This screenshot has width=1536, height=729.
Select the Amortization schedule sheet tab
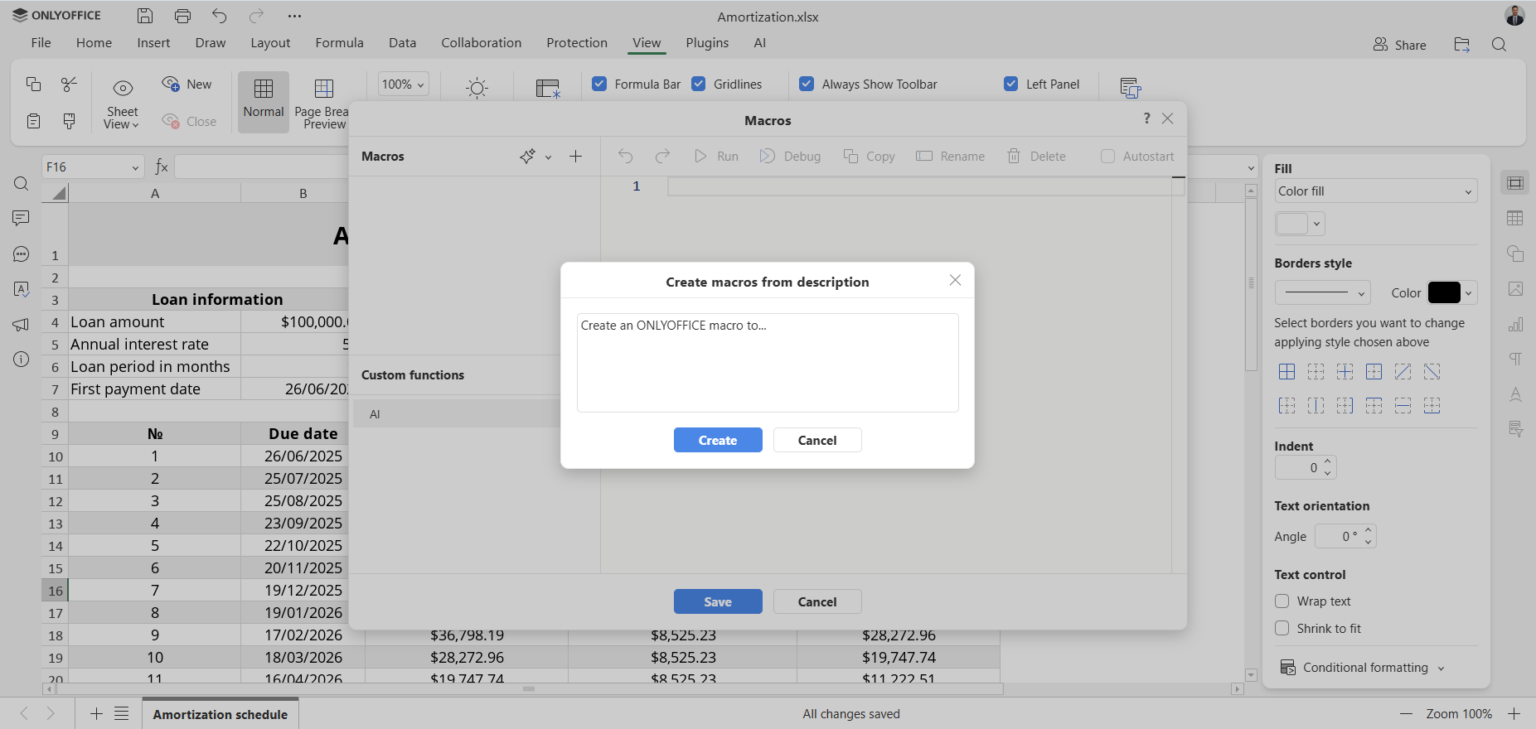[220, 714]
